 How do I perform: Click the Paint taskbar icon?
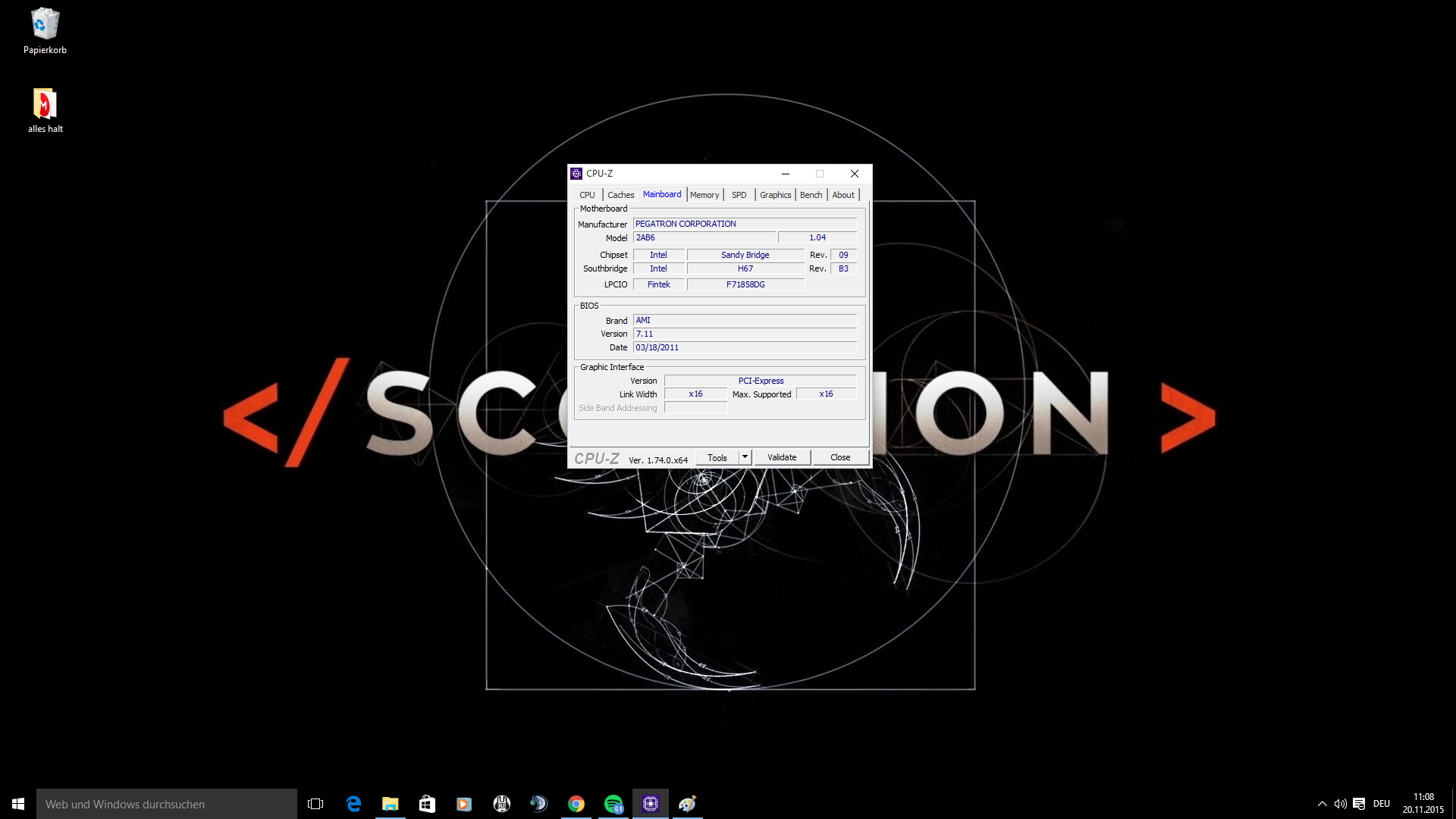[688, 804]
